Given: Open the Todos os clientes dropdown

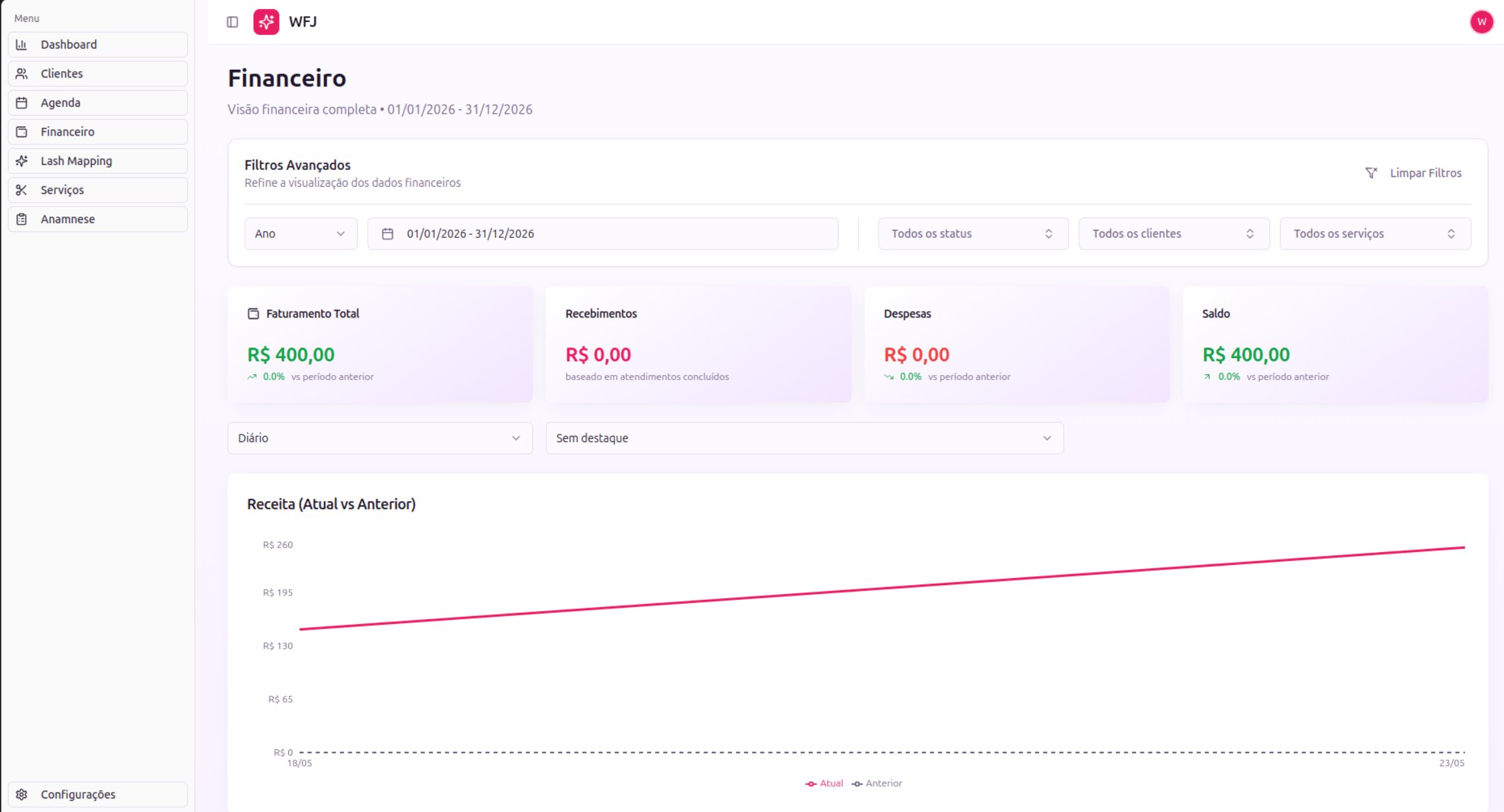Looking at the screenshot, I should 1174,234.
